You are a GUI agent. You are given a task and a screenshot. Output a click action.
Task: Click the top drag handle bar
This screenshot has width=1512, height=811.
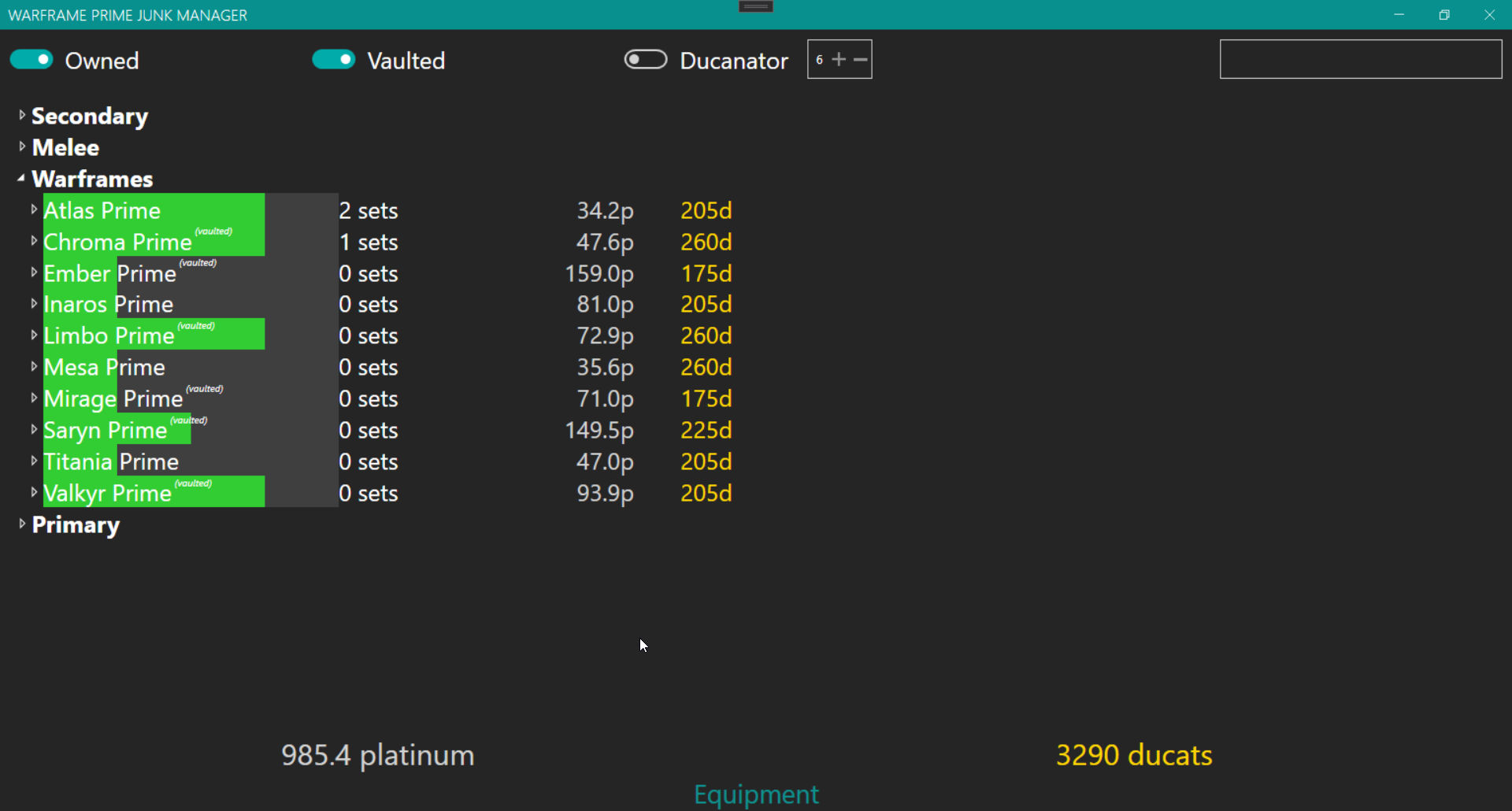pos(756,6)
